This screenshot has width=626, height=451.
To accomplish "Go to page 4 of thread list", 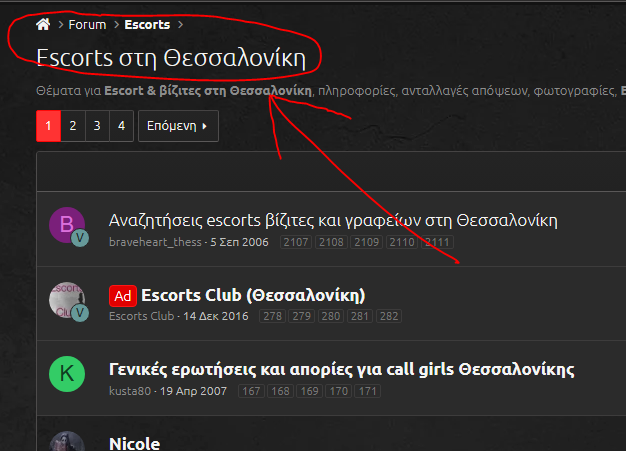I will [121, 126].
